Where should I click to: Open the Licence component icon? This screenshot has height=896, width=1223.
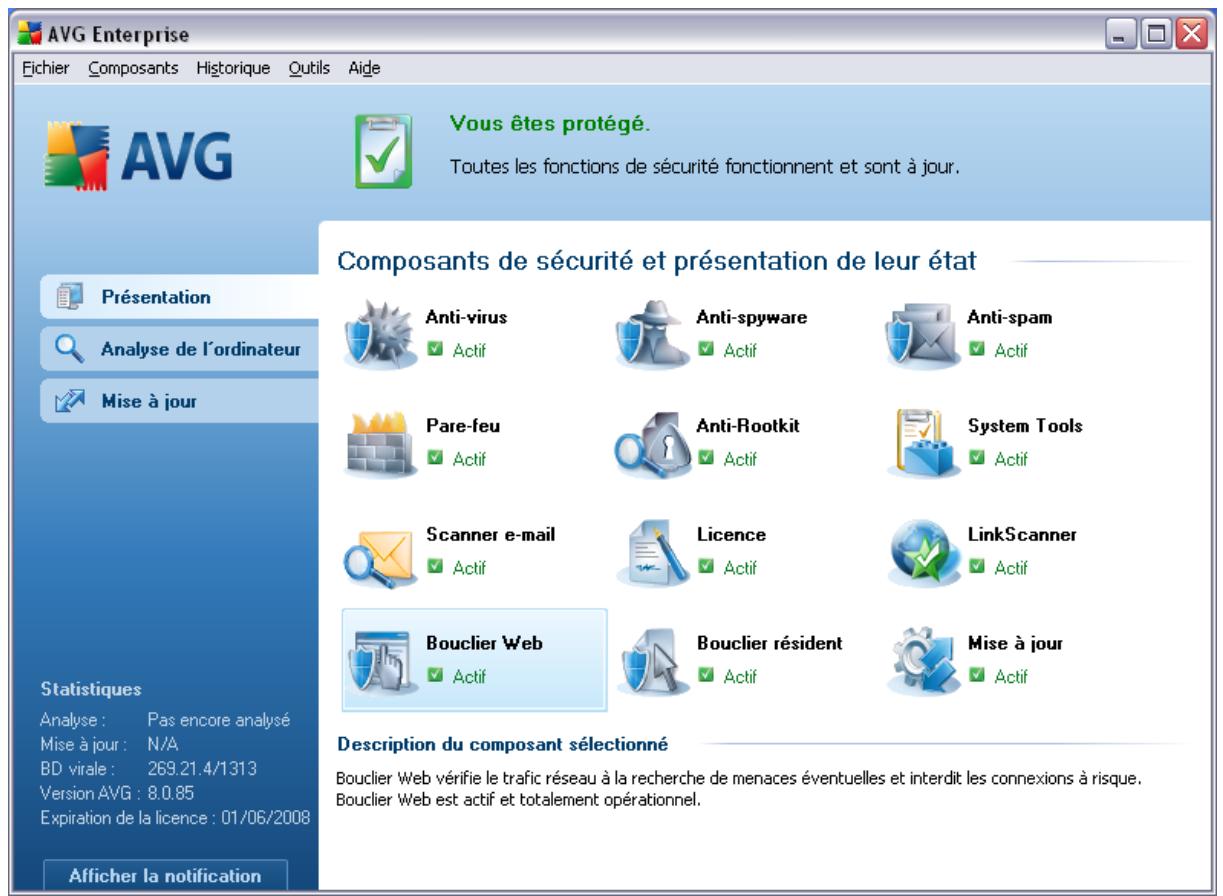coord(652,554)
